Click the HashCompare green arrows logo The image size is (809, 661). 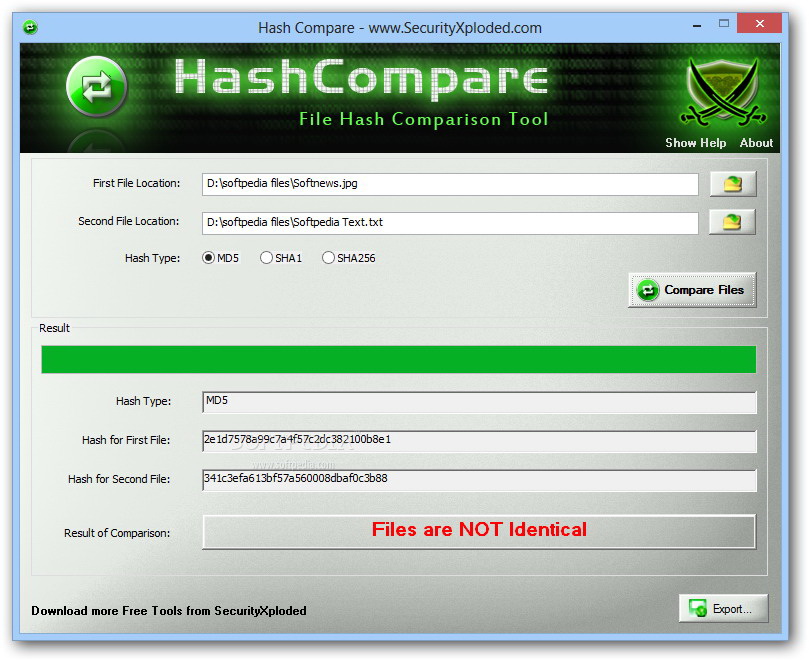coord(96,86)
